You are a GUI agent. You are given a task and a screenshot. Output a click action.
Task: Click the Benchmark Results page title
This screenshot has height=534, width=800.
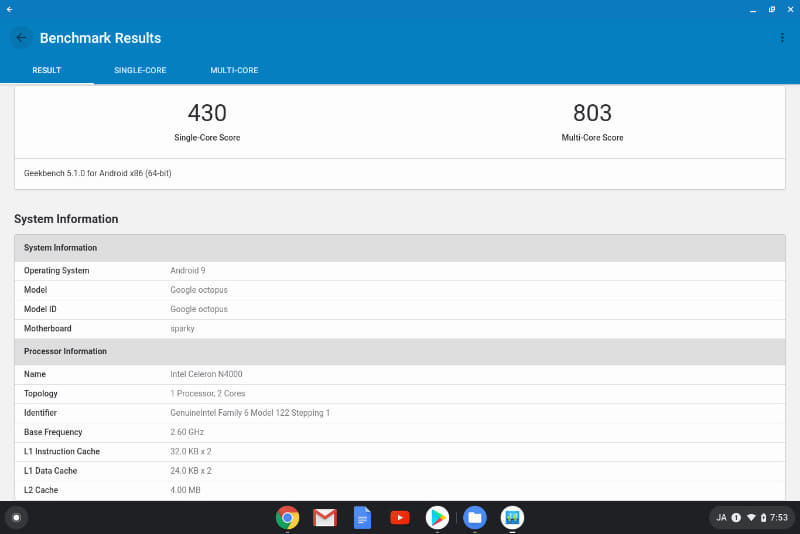[x=101, y=38]
